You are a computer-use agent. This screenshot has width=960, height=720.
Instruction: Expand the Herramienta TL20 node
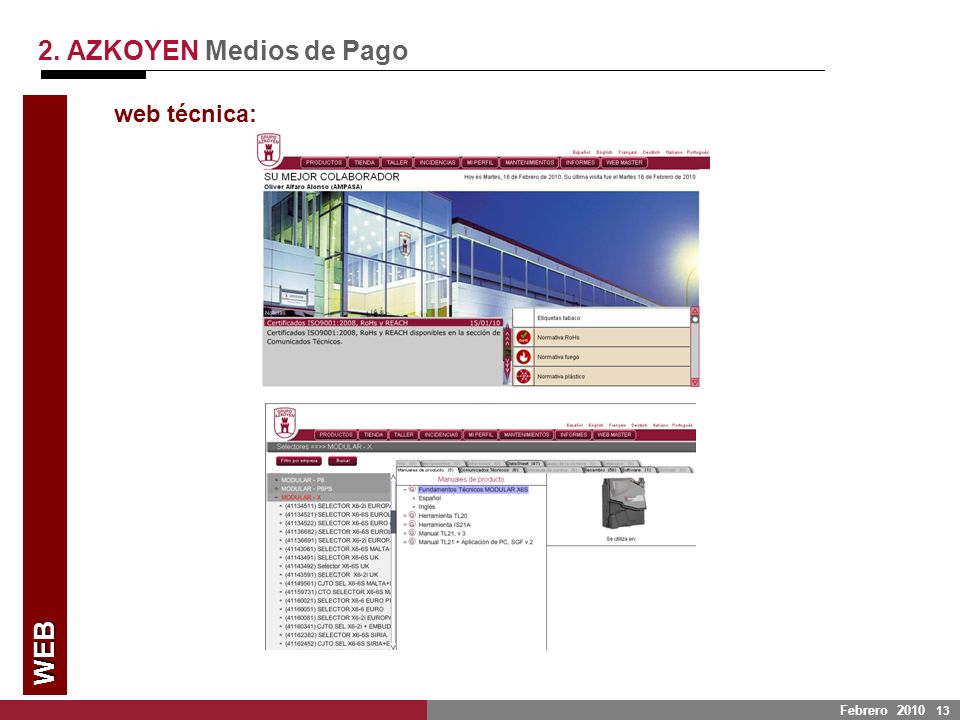pyautogui.click(x=405, y=516)
